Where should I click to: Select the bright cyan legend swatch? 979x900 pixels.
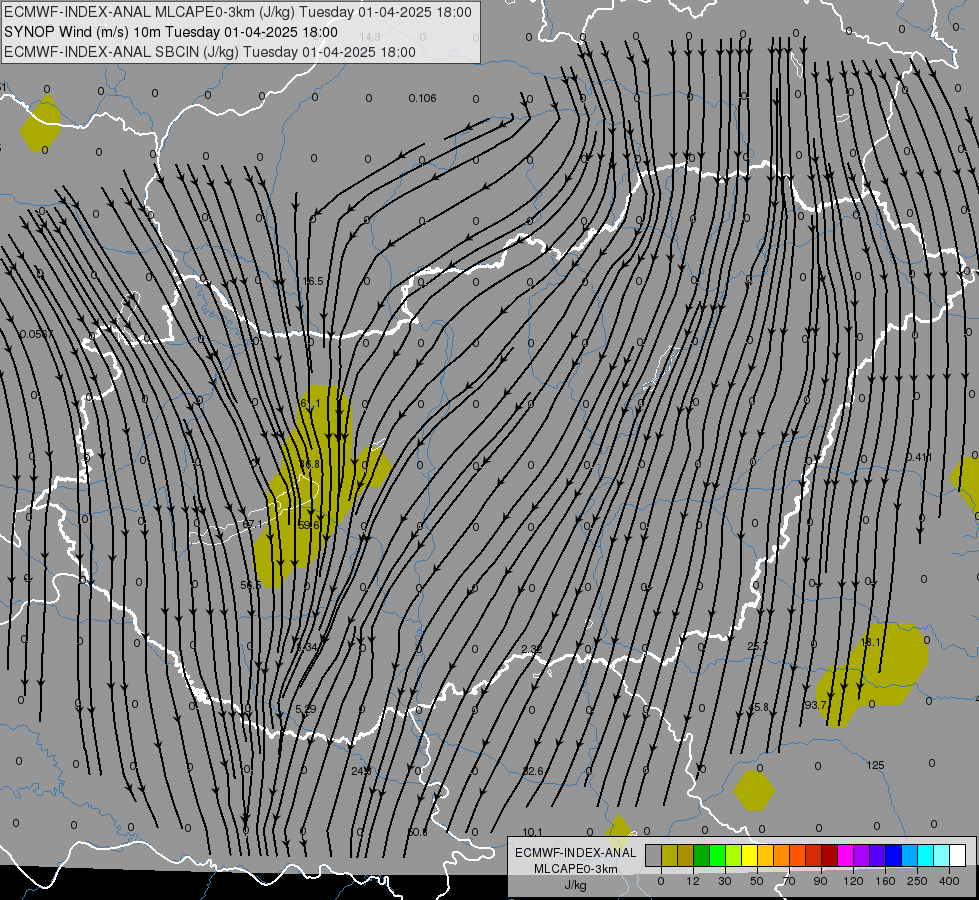pyautogui.click(x=926, y=855)
